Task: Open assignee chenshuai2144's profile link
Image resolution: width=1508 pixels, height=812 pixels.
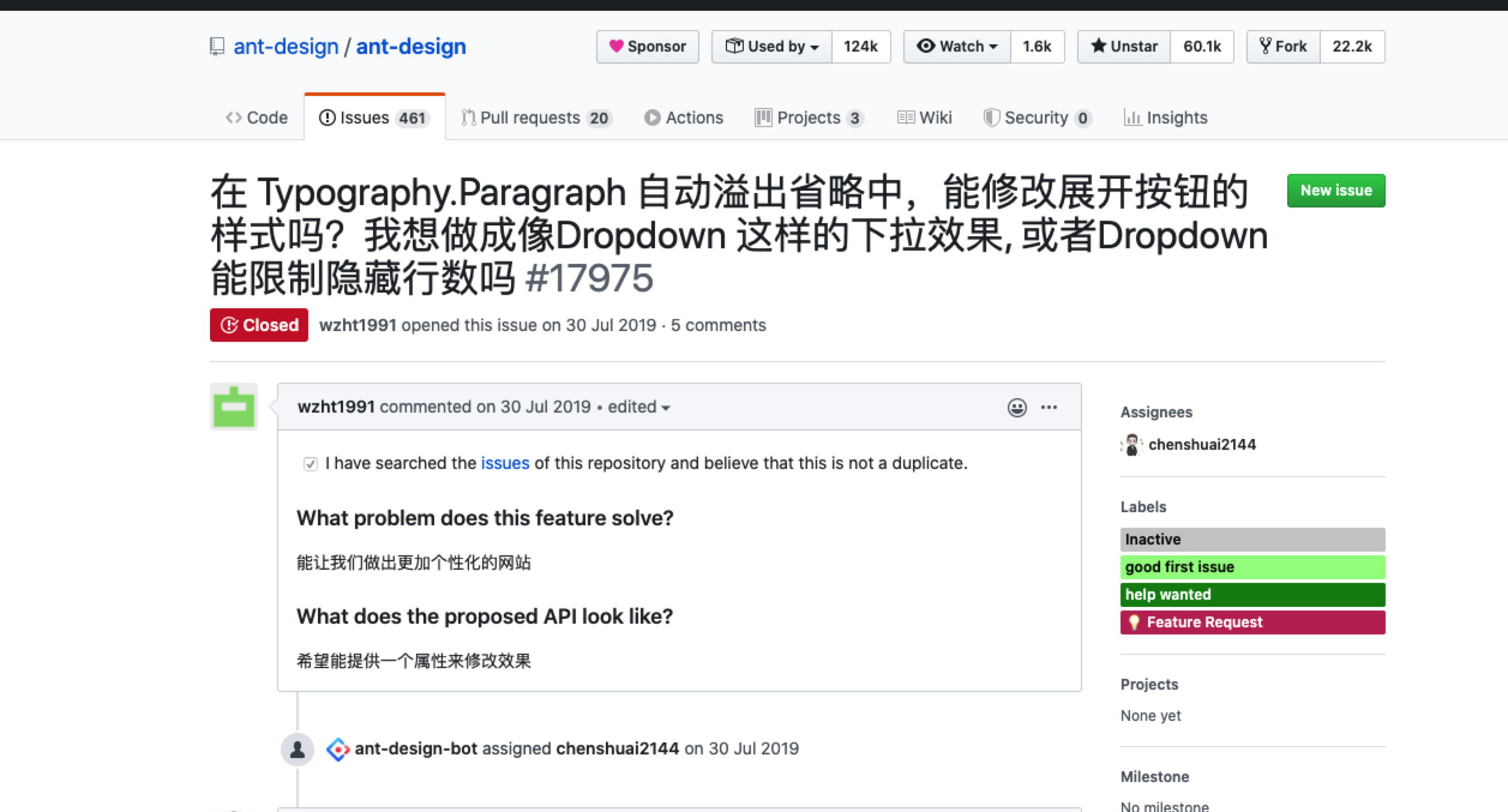Action: coord(1203,444)
